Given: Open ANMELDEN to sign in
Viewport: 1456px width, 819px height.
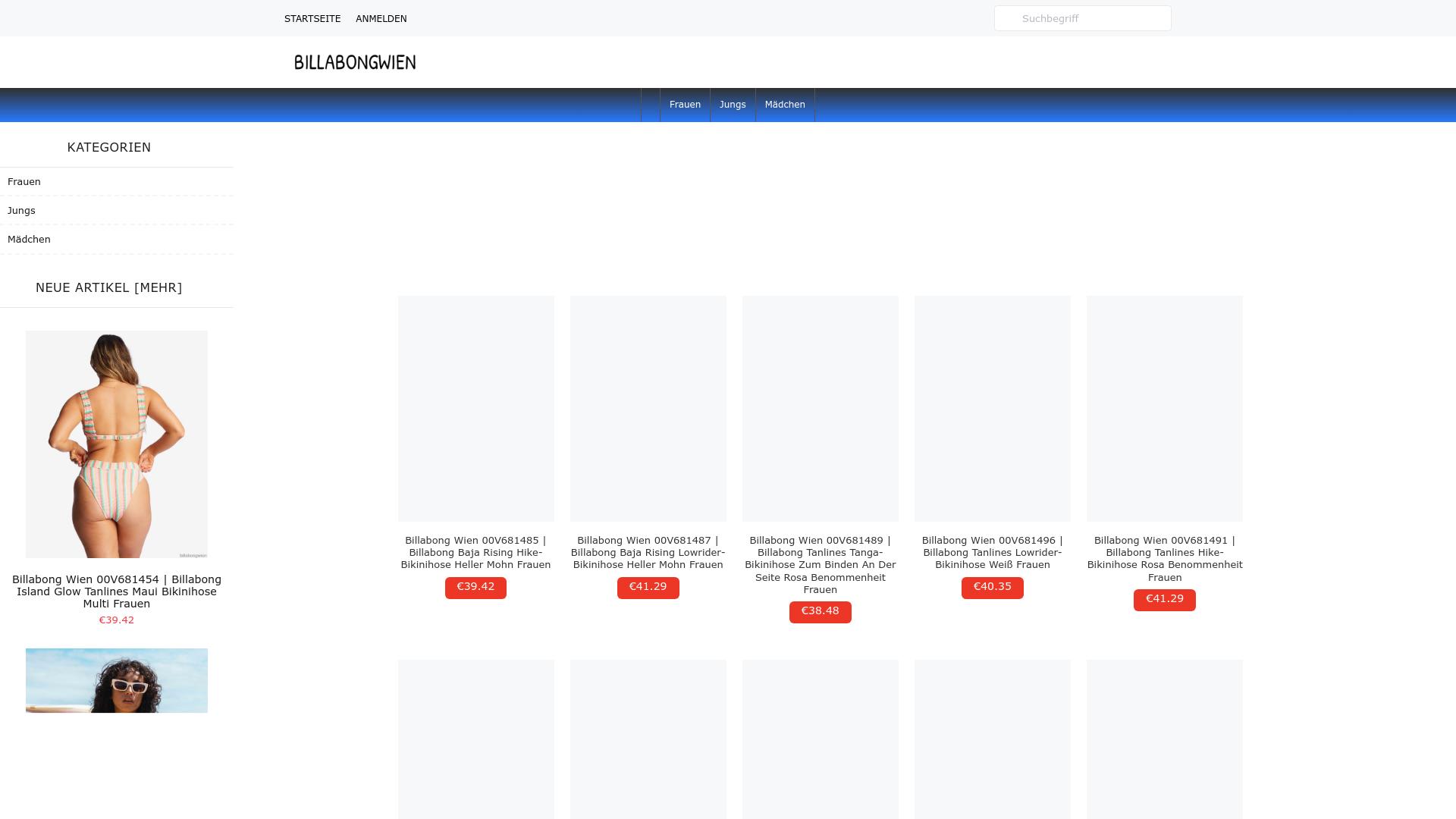Looking at the screenshot, I should click(381, 18).
